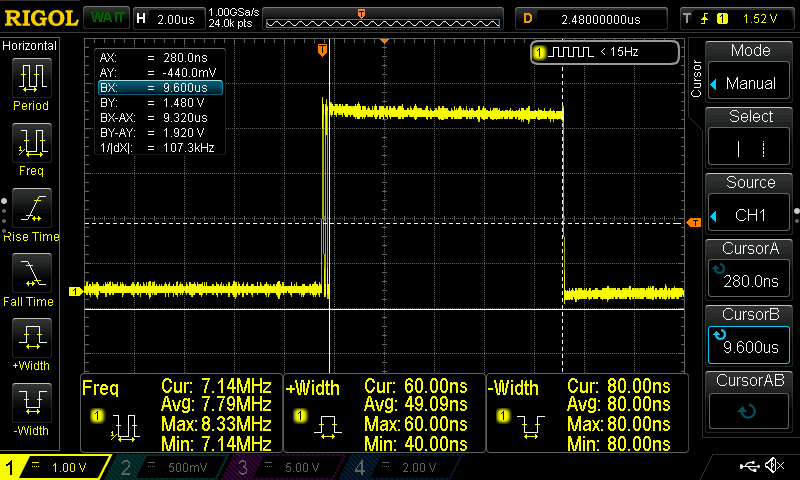Click the USB status icon
Viewport: 800px width, 480px height.
[x=749, y=466]
